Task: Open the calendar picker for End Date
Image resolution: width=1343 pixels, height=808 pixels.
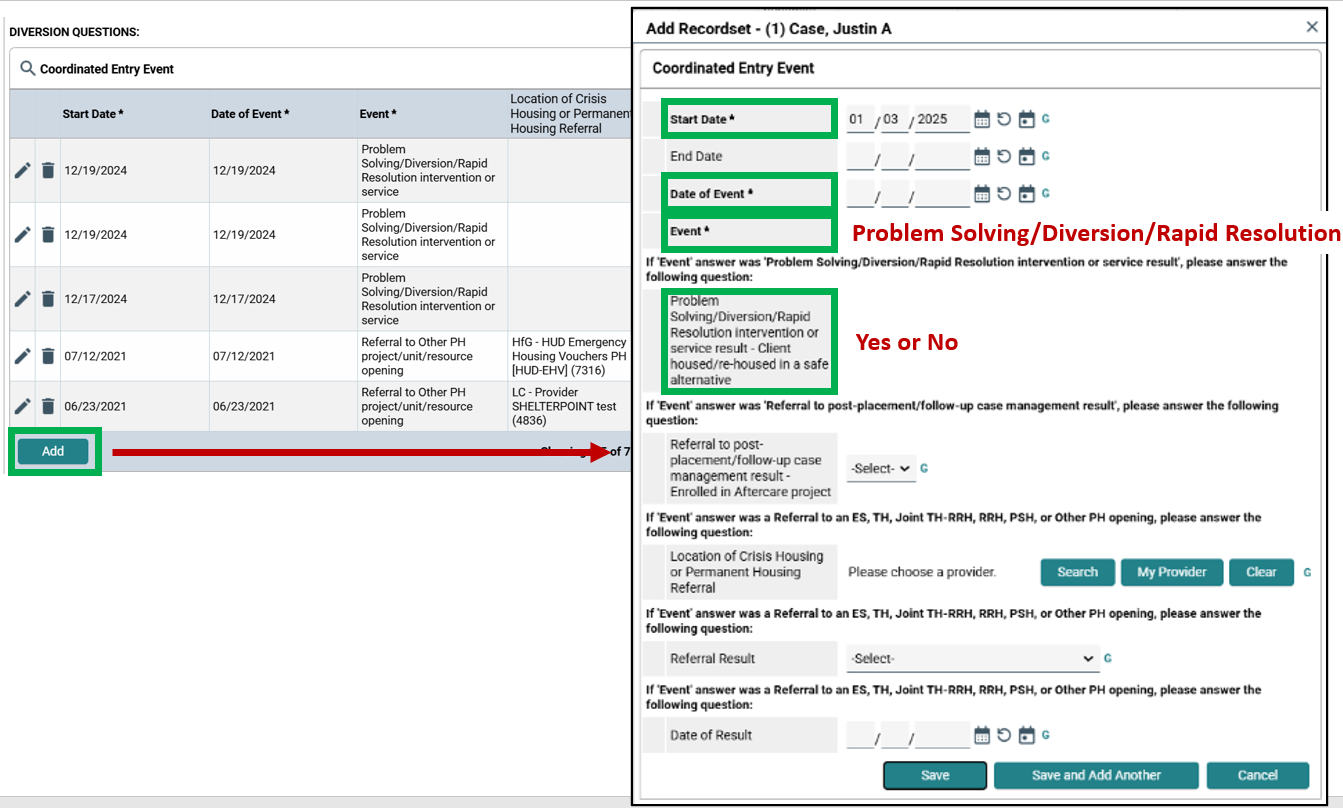Action: click(982, 156)
